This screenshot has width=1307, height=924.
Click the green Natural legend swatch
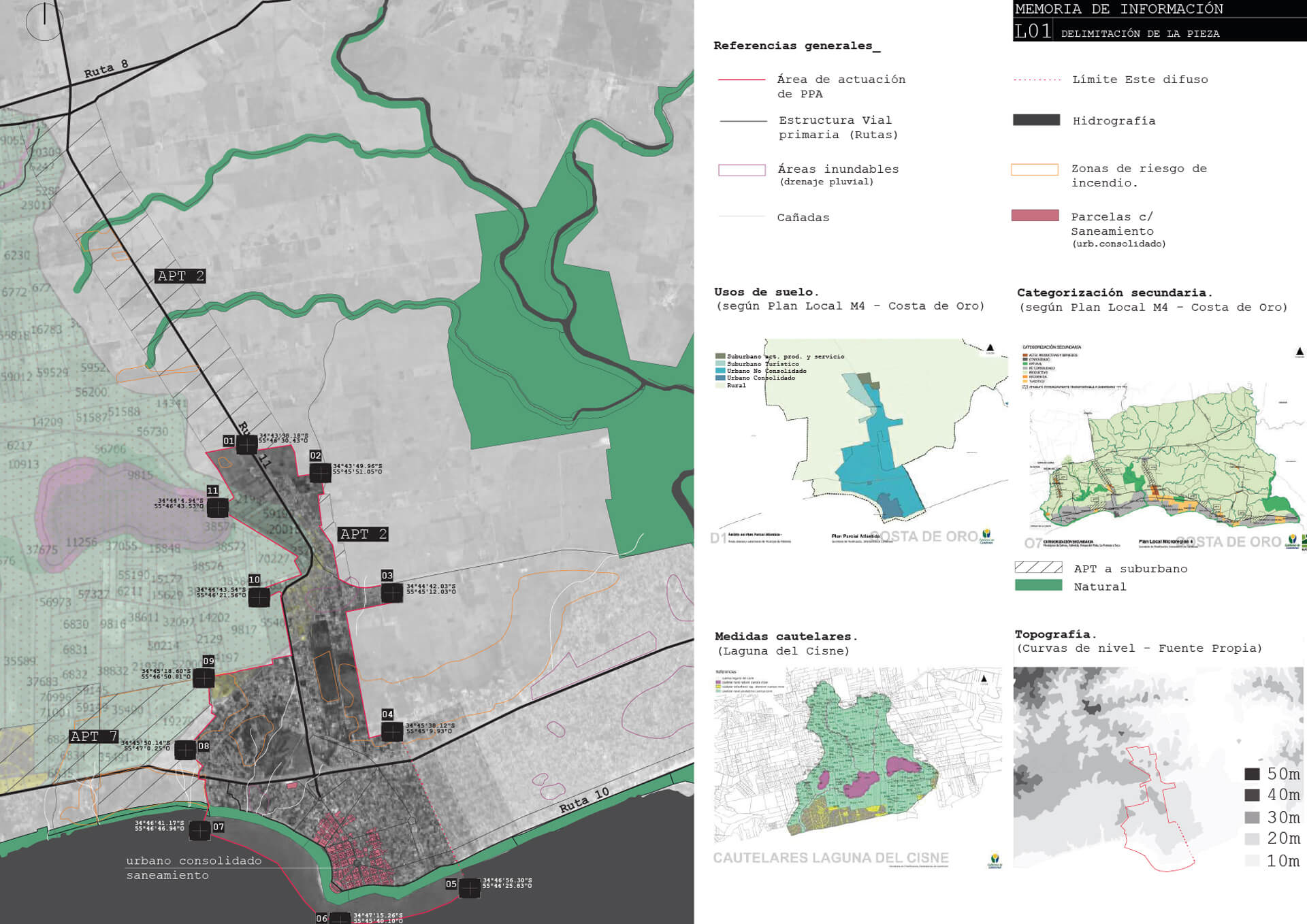(x=1038, y=585)
